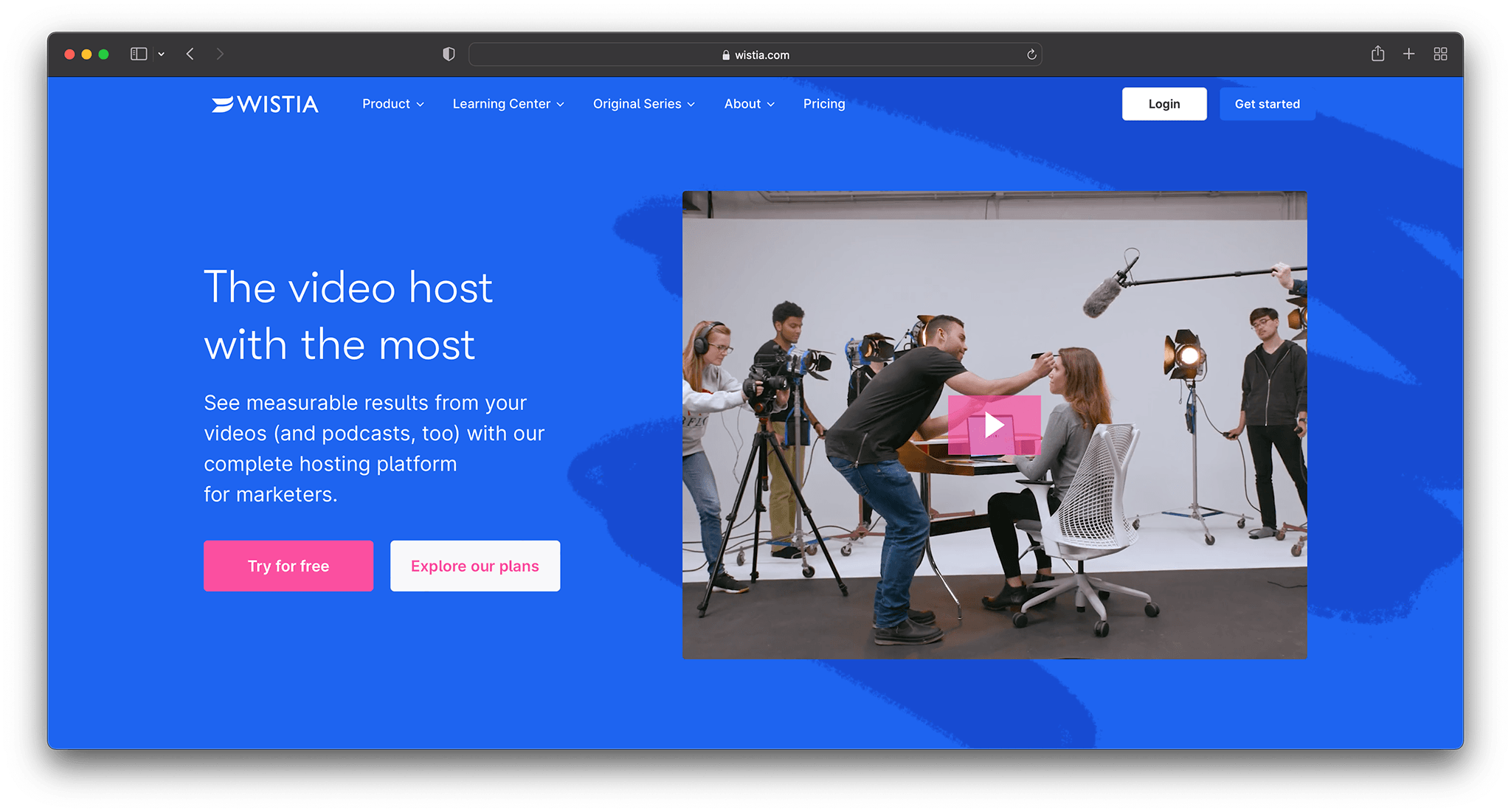Viewport: 1511px width, 812px height.
Task: Click the Get started button
Action: pos(1266,103)
